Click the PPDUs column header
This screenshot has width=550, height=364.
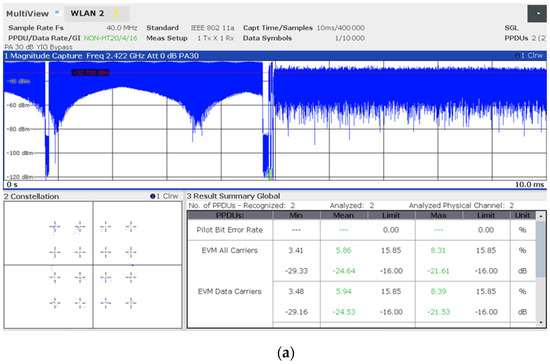click(230, 215)
